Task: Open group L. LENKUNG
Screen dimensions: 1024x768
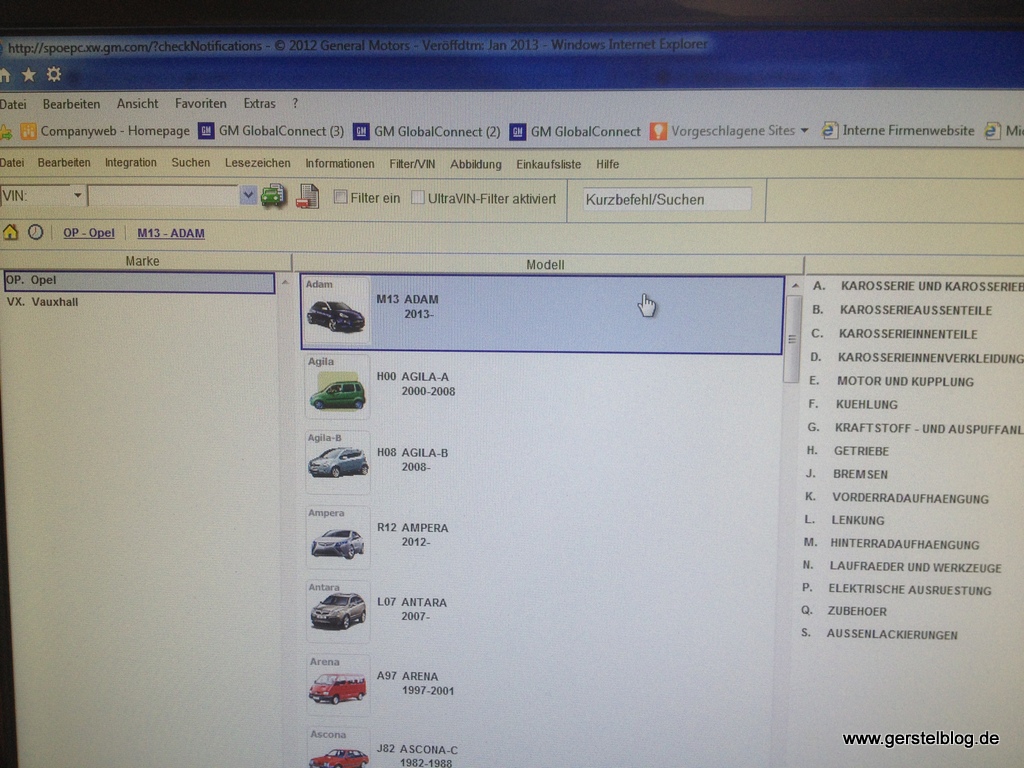Action: [844, 520]
